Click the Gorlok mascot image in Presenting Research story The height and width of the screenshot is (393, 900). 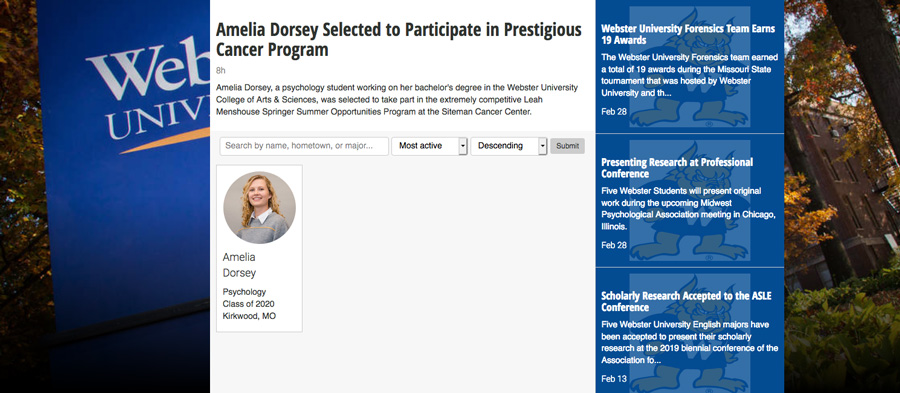(x=689, y=200)
